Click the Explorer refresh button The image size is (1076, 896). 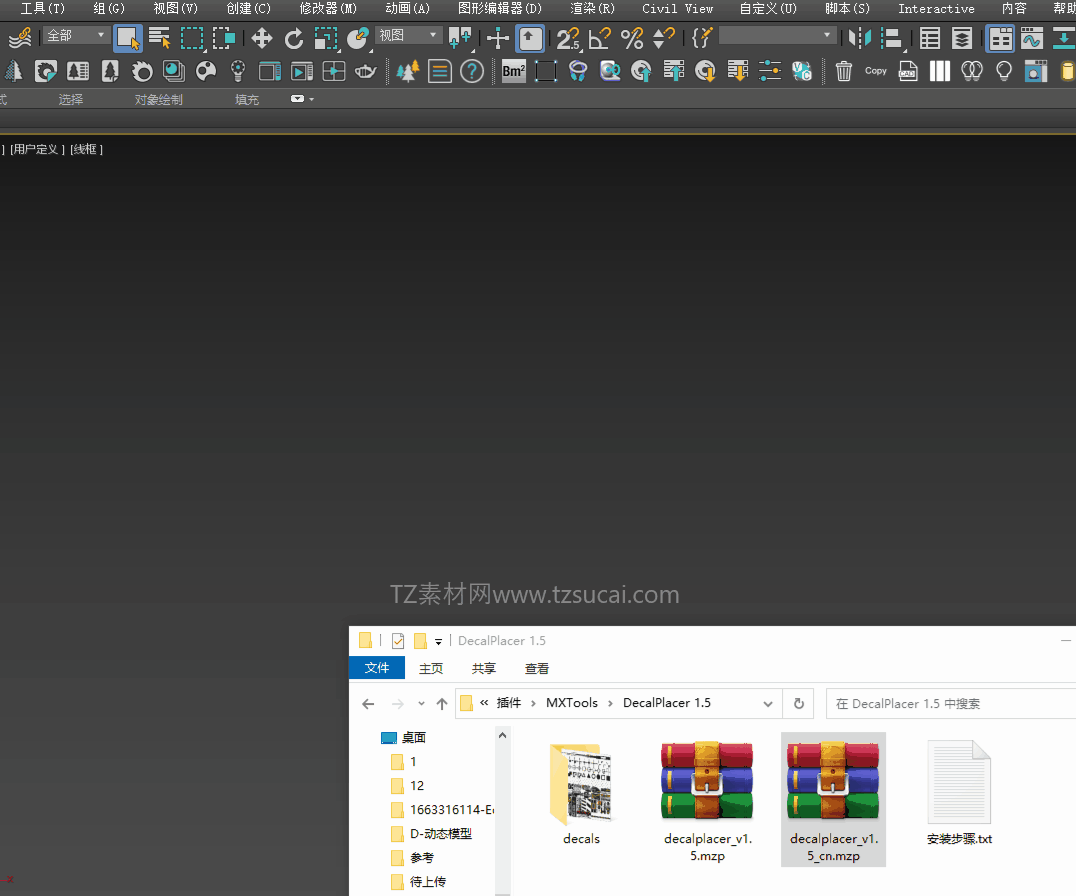click(x=798, y=704)
